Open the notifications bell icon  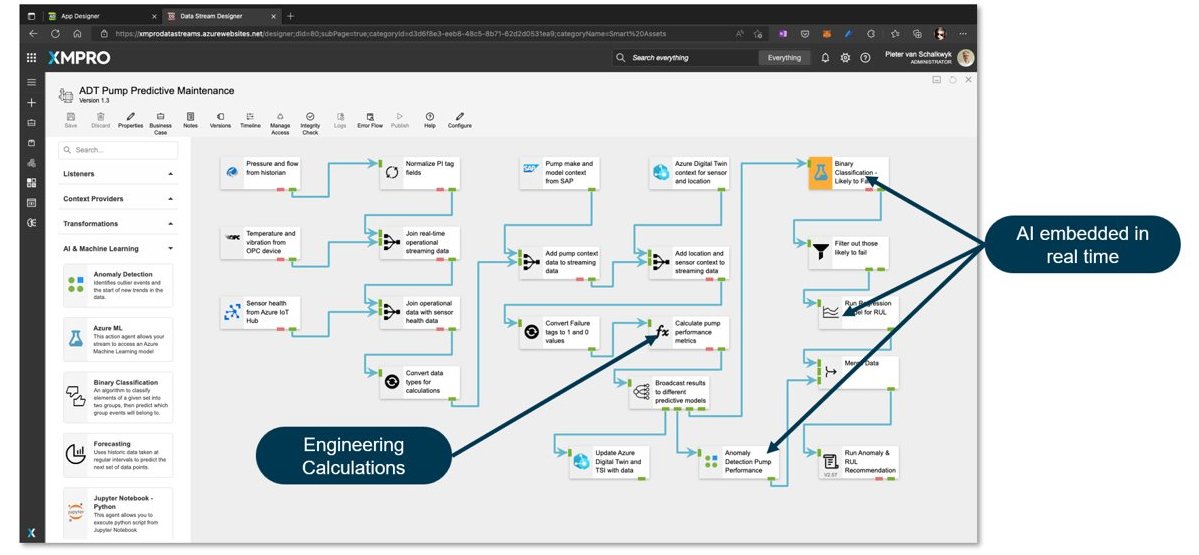point(826,58)
